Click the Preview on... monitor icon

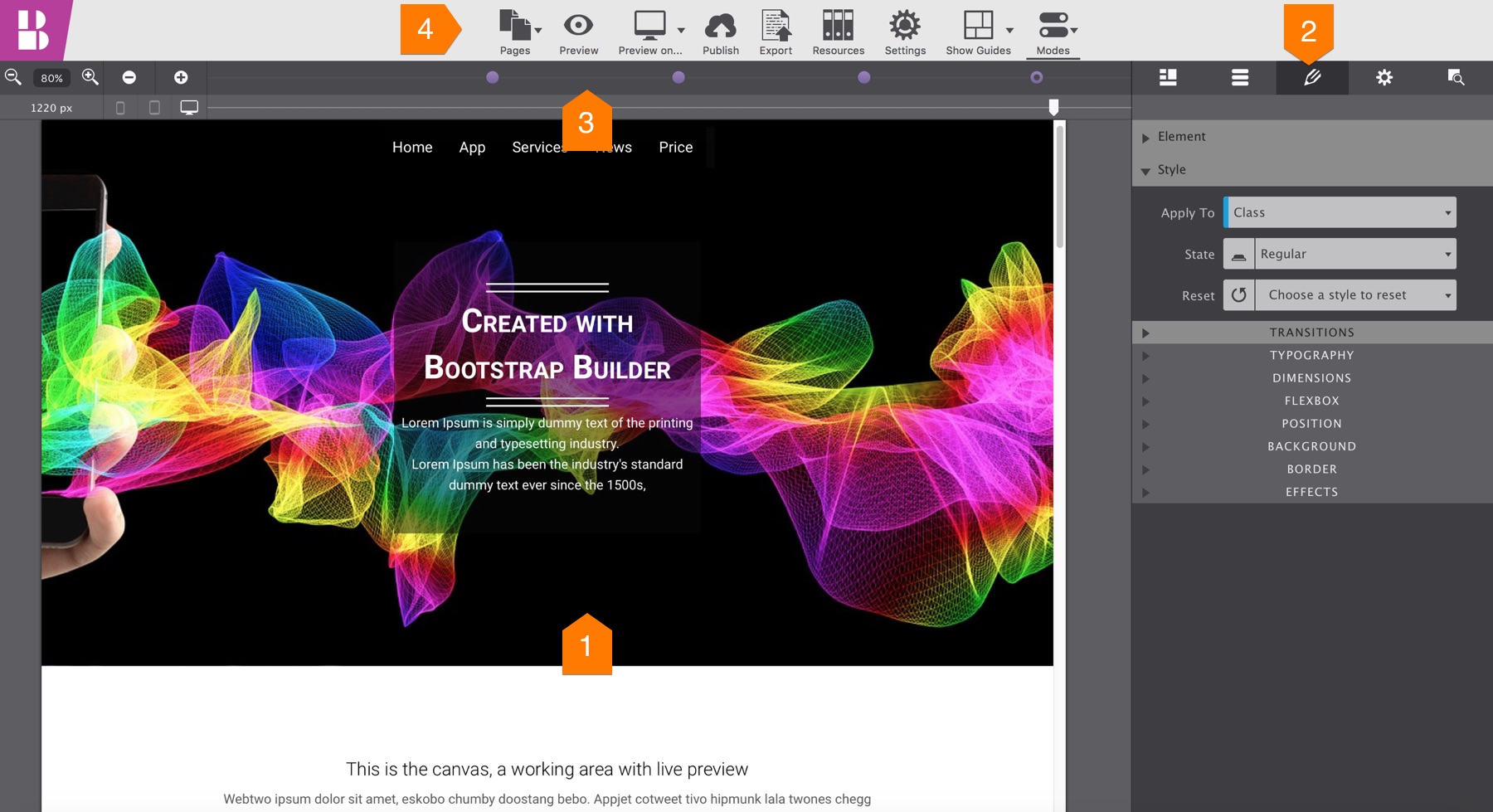[x=650, y=26]
